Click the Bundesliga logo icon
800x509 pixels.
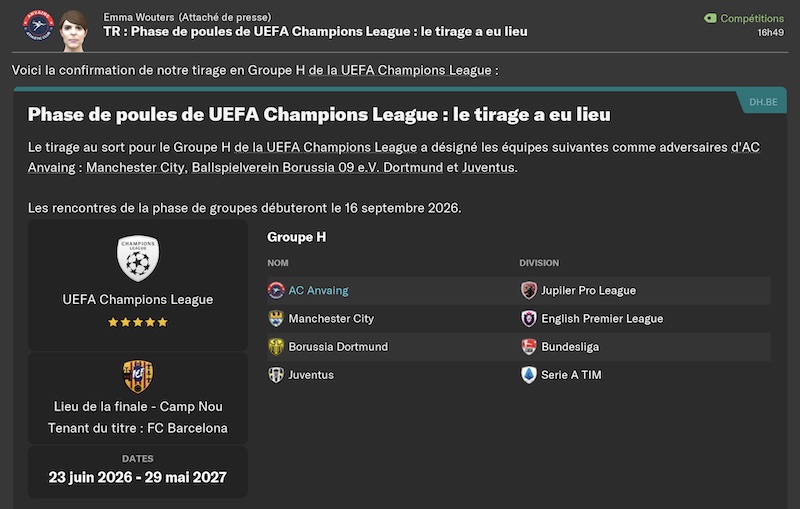point(529,347)
